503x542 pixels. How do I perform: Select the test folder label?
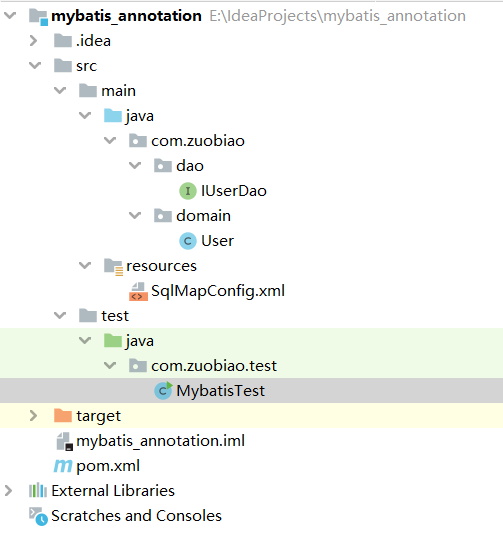pos(115,316)
